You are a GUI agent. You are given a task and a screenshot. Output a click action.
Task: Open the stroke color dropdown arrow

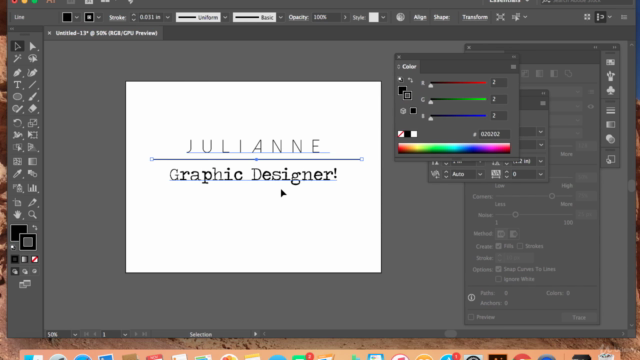tap(98, 17)
